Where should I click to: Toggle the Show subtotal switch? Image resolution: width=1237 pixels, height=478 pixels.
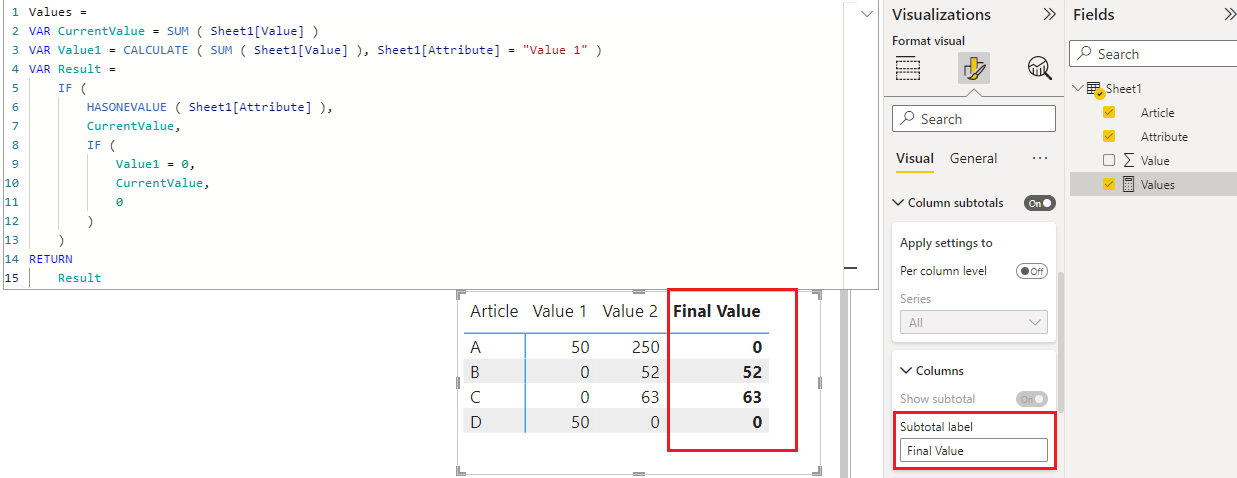pos(1032,399)
